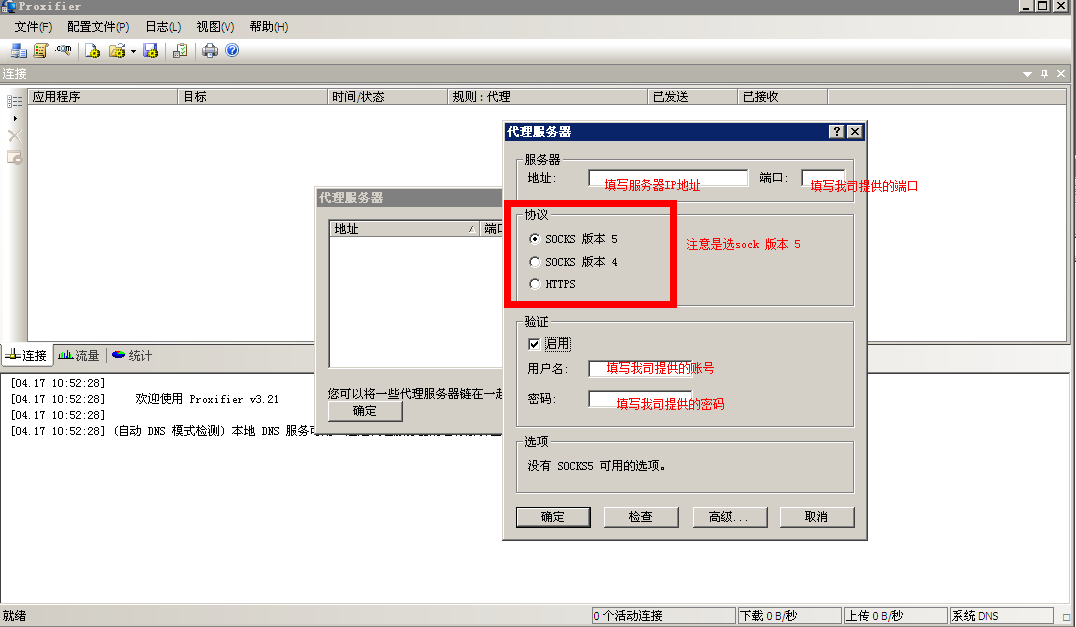Click the printer icon in toolbar

click(210, 50)
